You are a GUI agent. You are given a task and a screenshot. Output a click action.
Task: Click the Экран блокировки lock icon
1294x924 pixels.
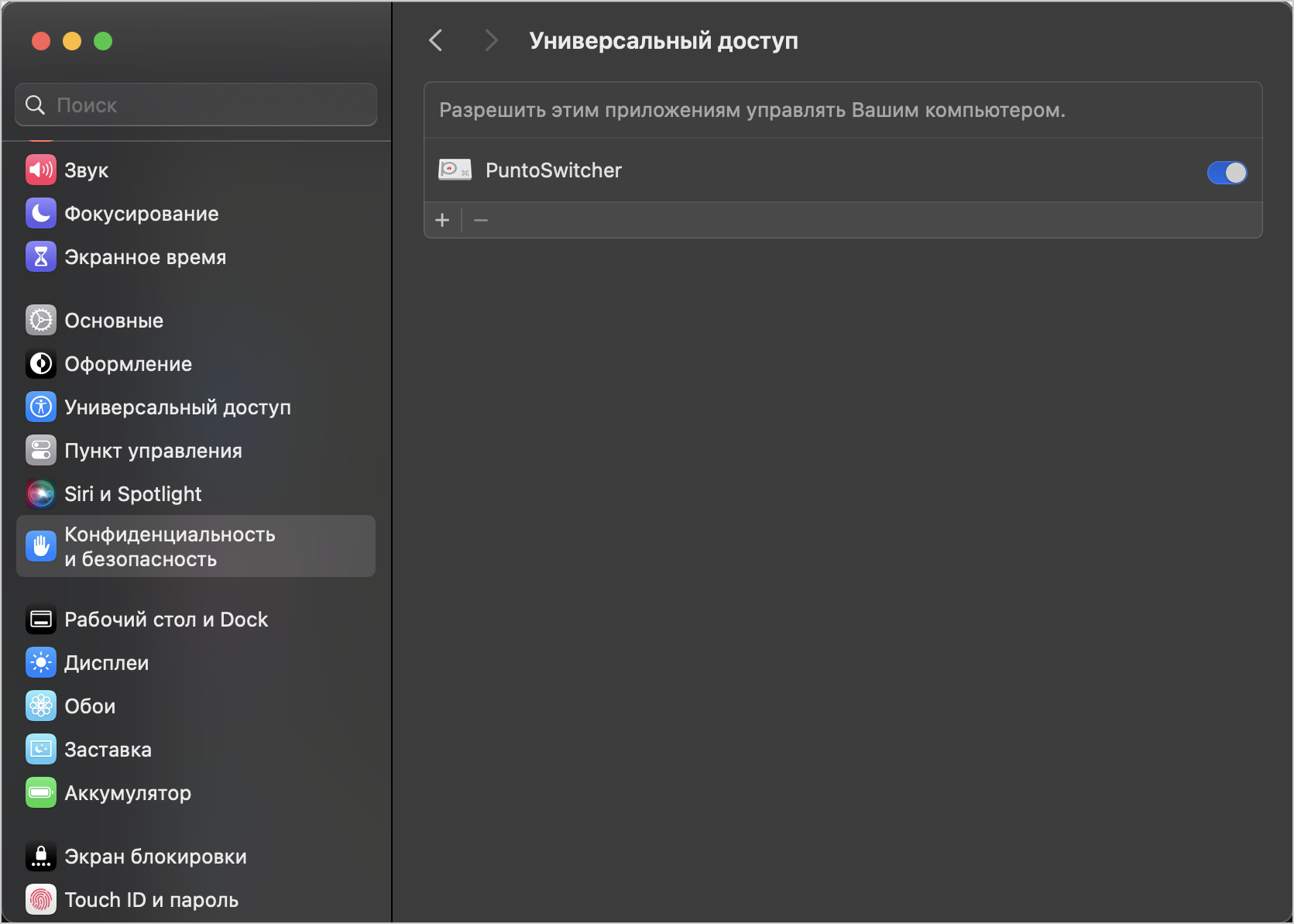click(41, 856)
